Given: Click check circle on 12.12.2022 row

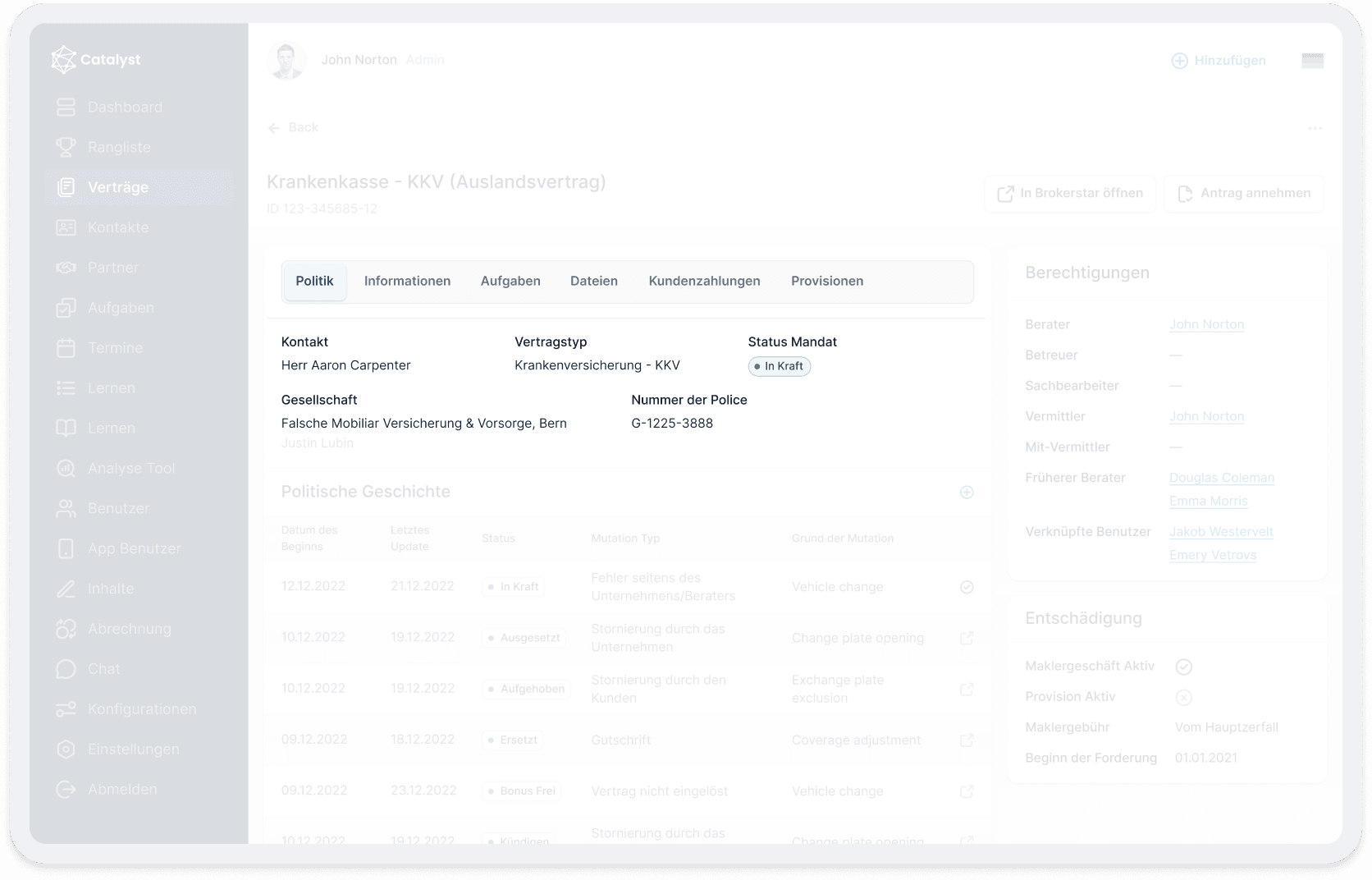Looking at the screenshot, I should 967,587.
